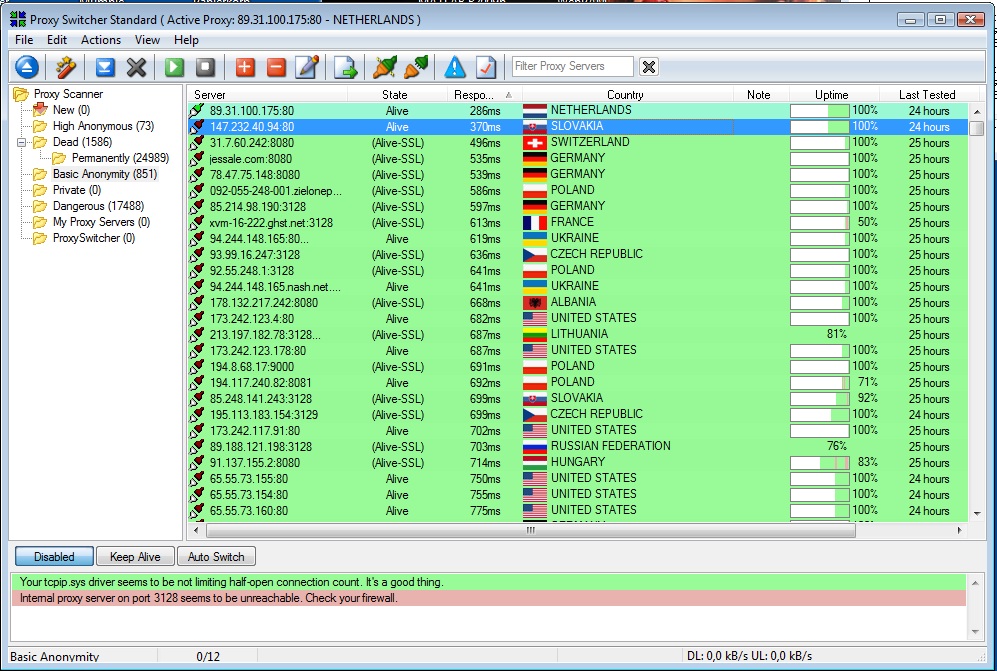Open the Permanently (24989) subfolder

120,158
